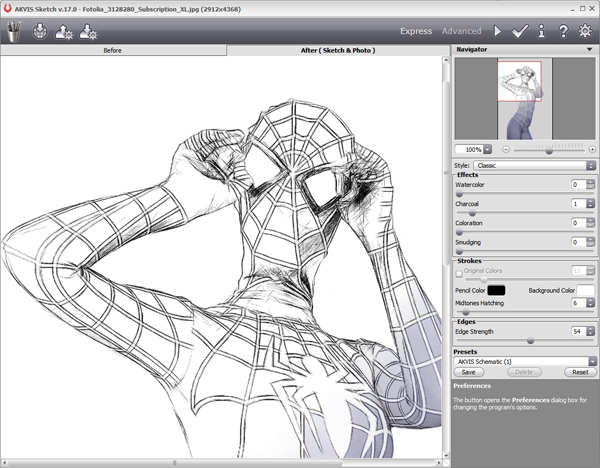
Task: Click the white Background Color swatch
Action: pos(585,290)
